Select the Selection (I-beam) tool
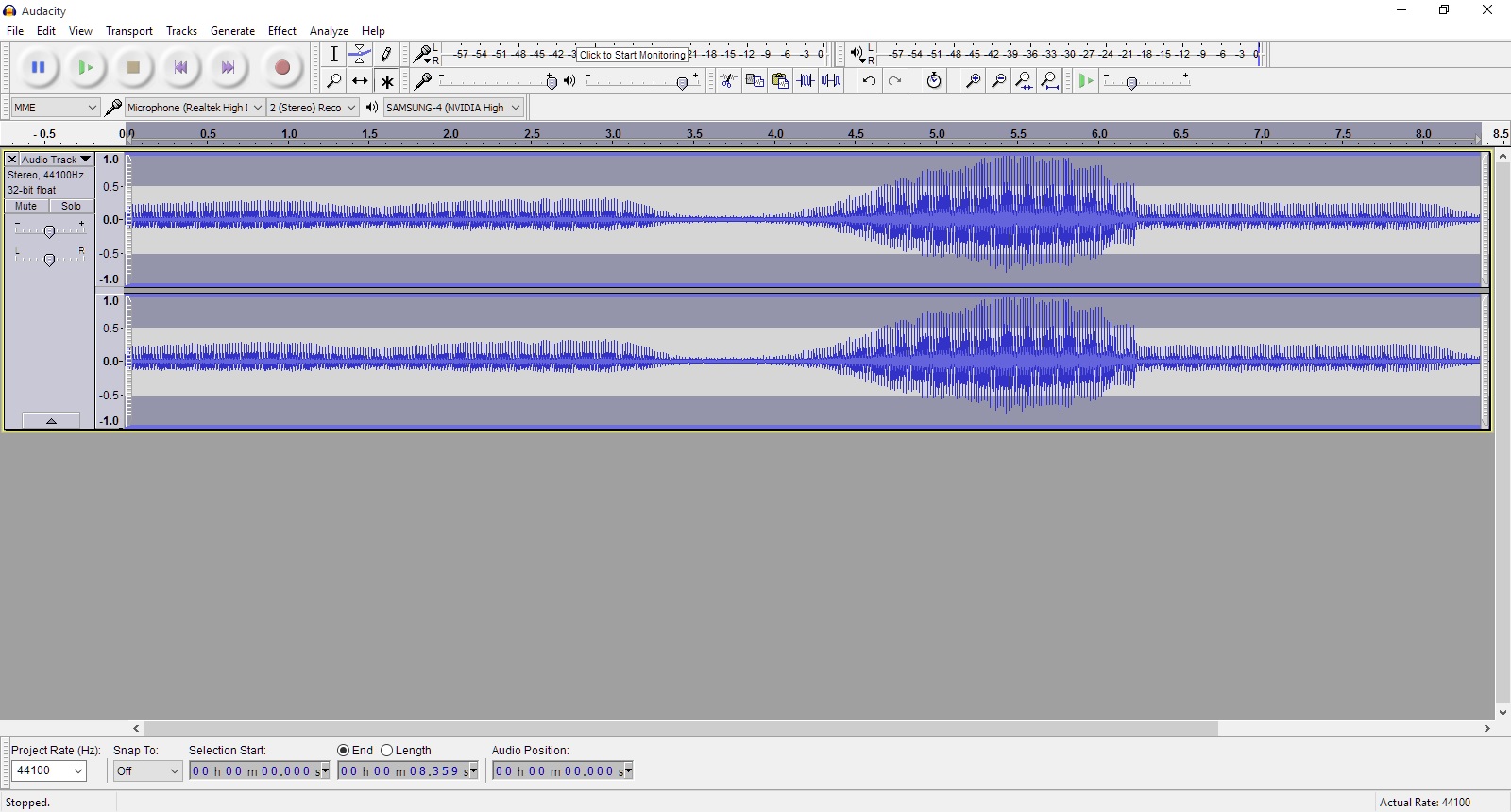This screenshot has height=812, width=1511. point(333,54)
